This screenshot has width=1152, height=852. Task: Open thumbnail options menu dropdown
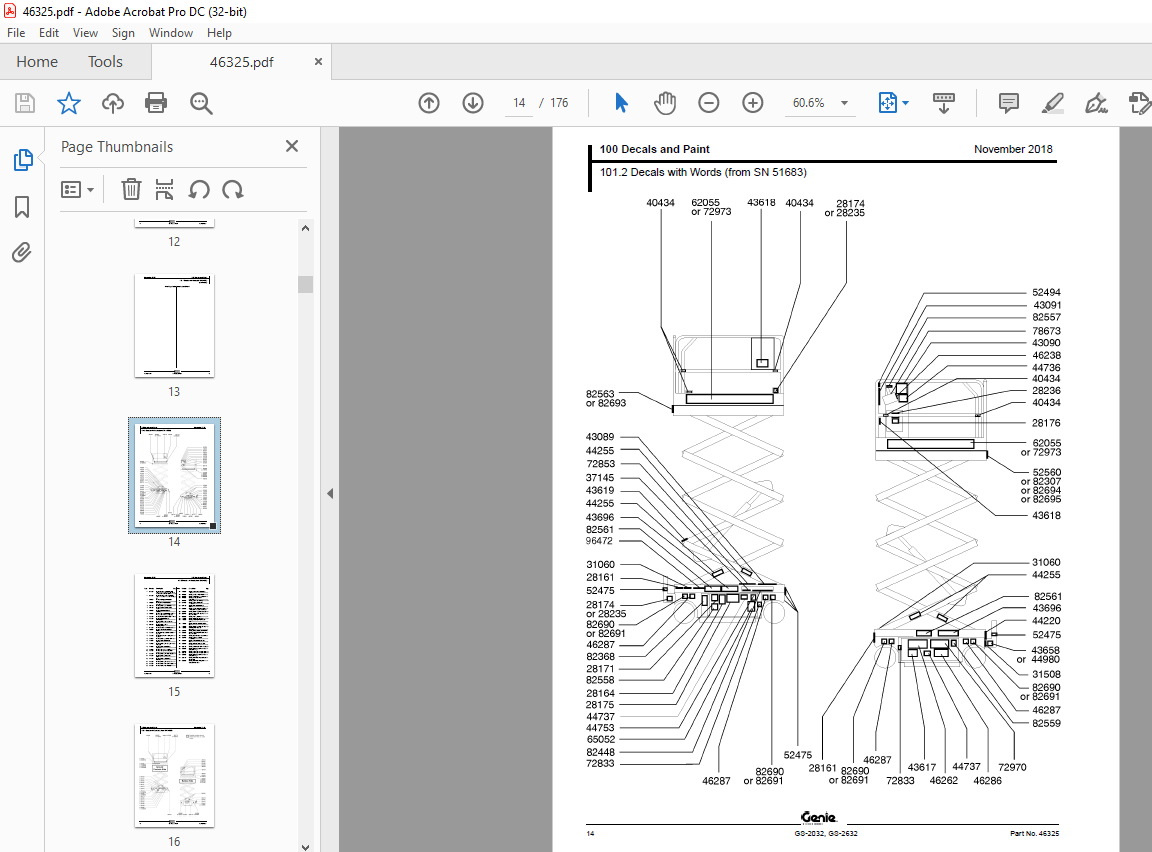(77, 190)
